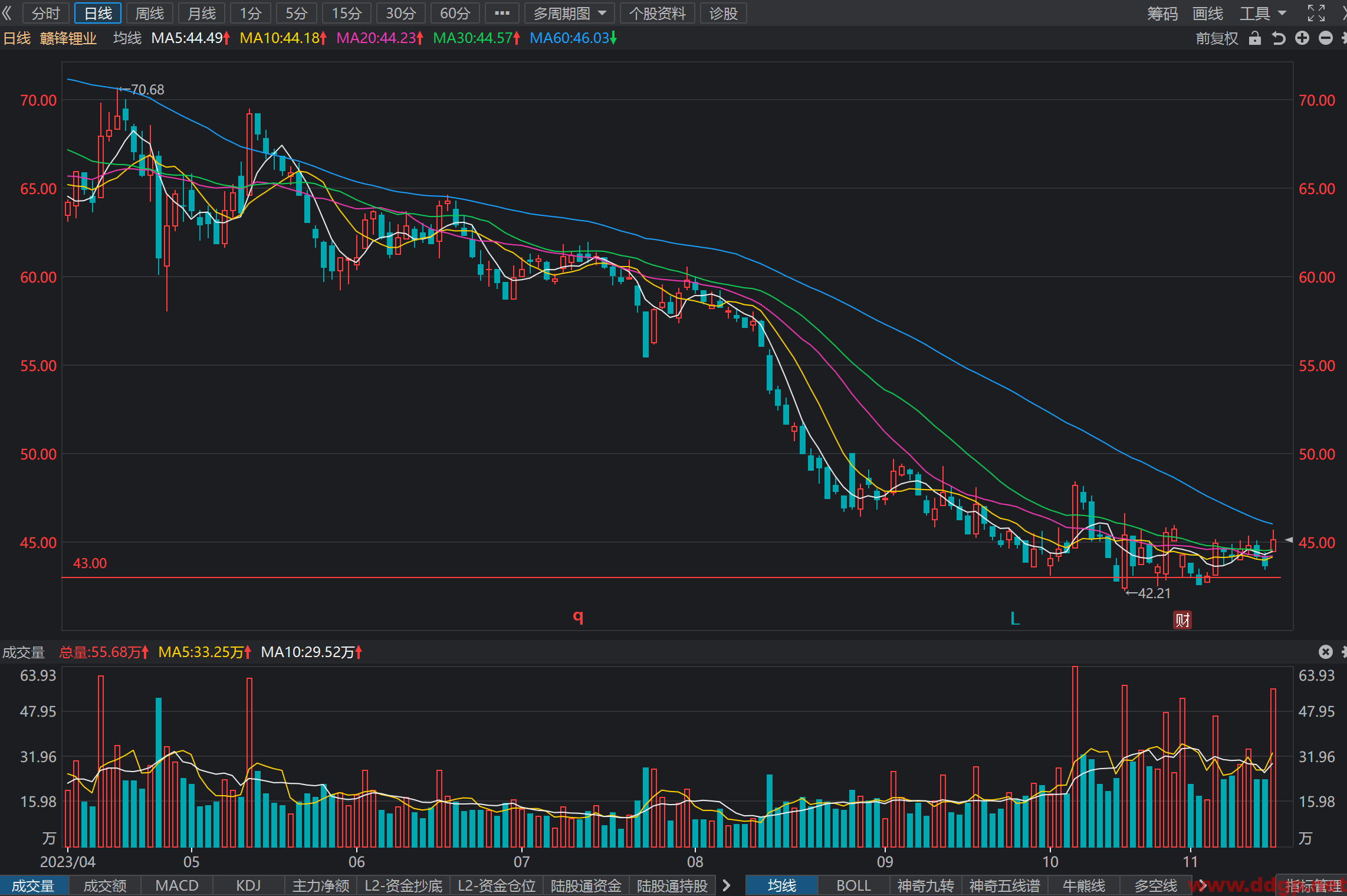Select the 牛熊线 overlay tab

point(1084,886)
